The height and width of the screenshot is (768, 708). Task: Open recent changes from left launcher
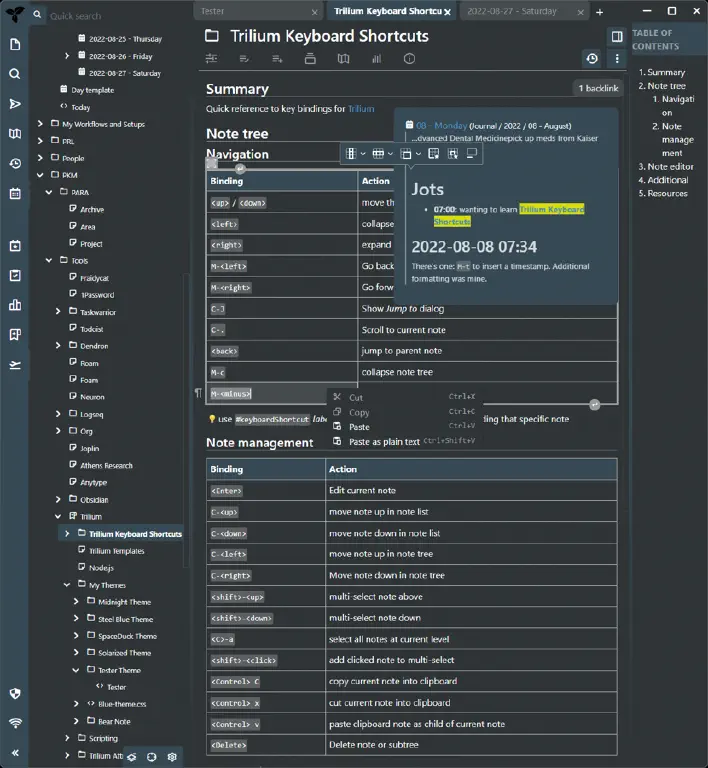[15, 164]
